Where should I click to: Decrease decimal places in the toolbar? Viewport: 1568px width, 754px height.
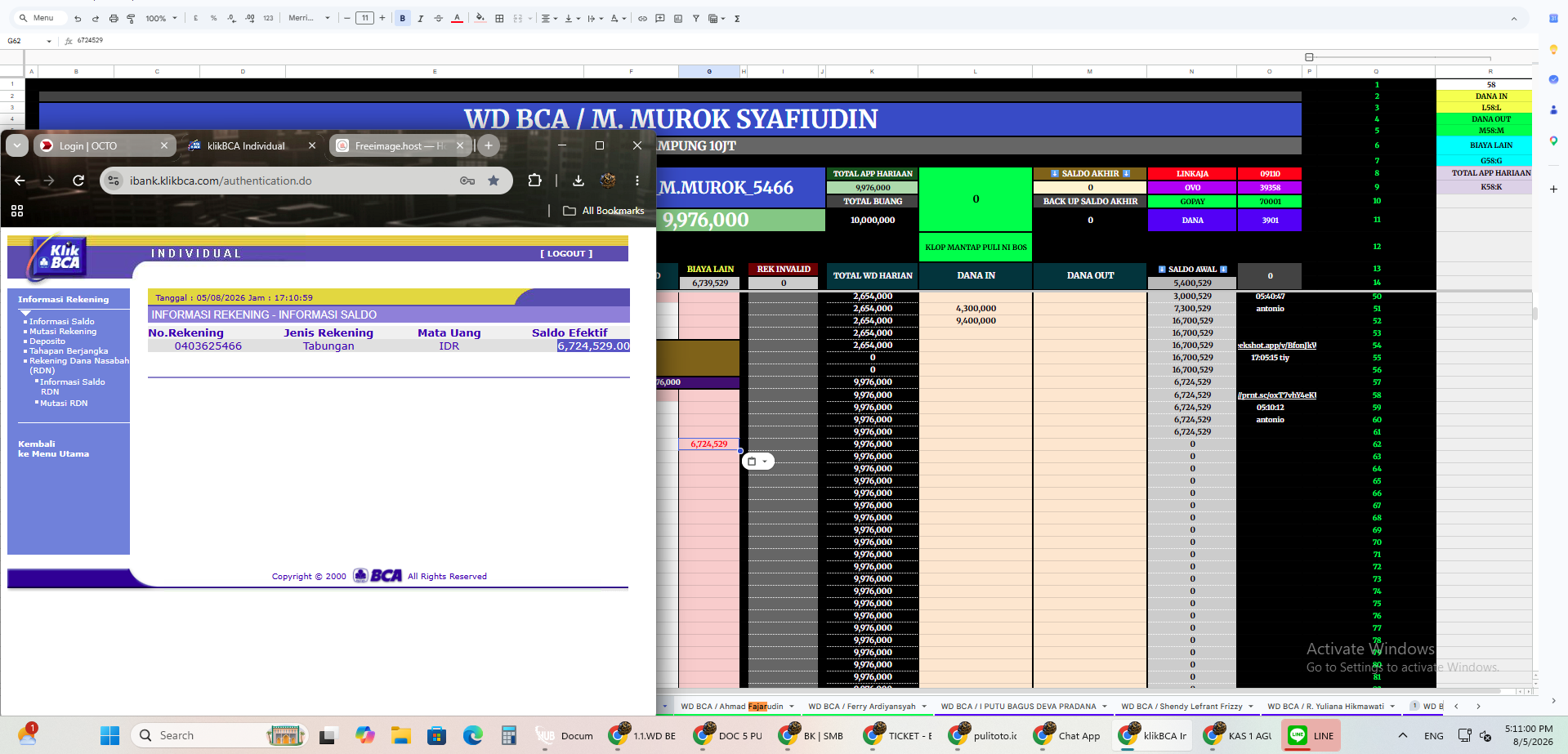(232, 18)
